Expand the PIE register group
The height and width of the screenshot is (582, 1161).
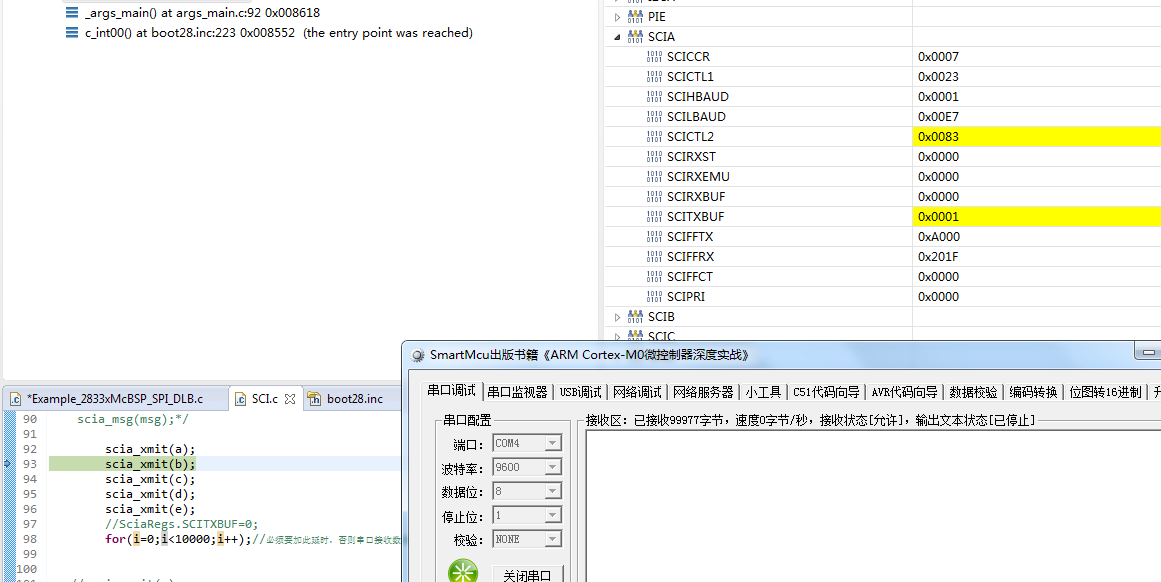point(618,16)
